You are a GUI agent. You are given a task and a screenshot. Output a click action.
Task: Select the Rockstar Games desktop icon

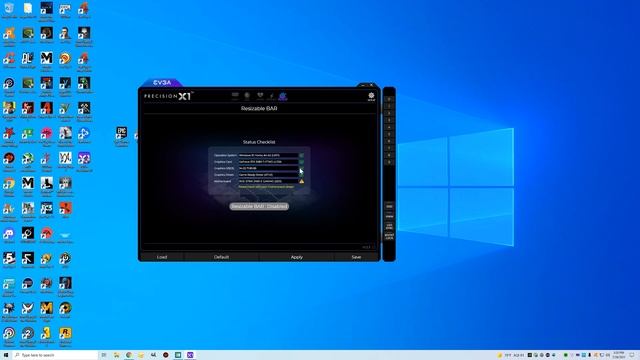click(65, 337)
